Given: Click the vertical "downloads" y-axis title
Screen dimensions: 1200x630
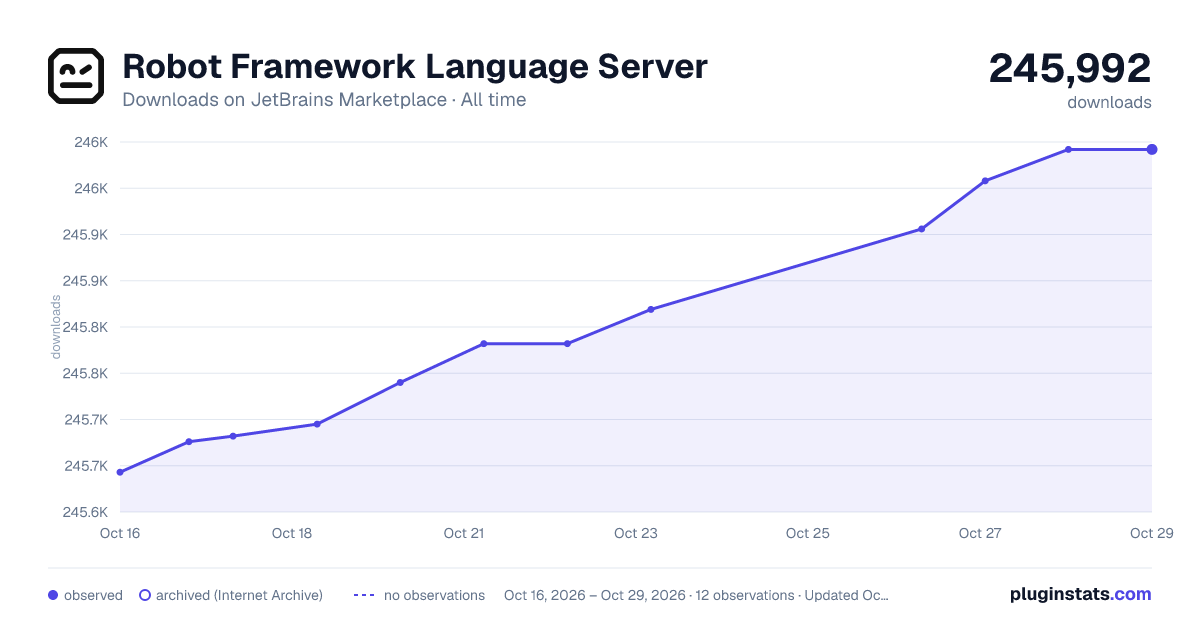Looking at the screenshot, I should click(56, 327).
